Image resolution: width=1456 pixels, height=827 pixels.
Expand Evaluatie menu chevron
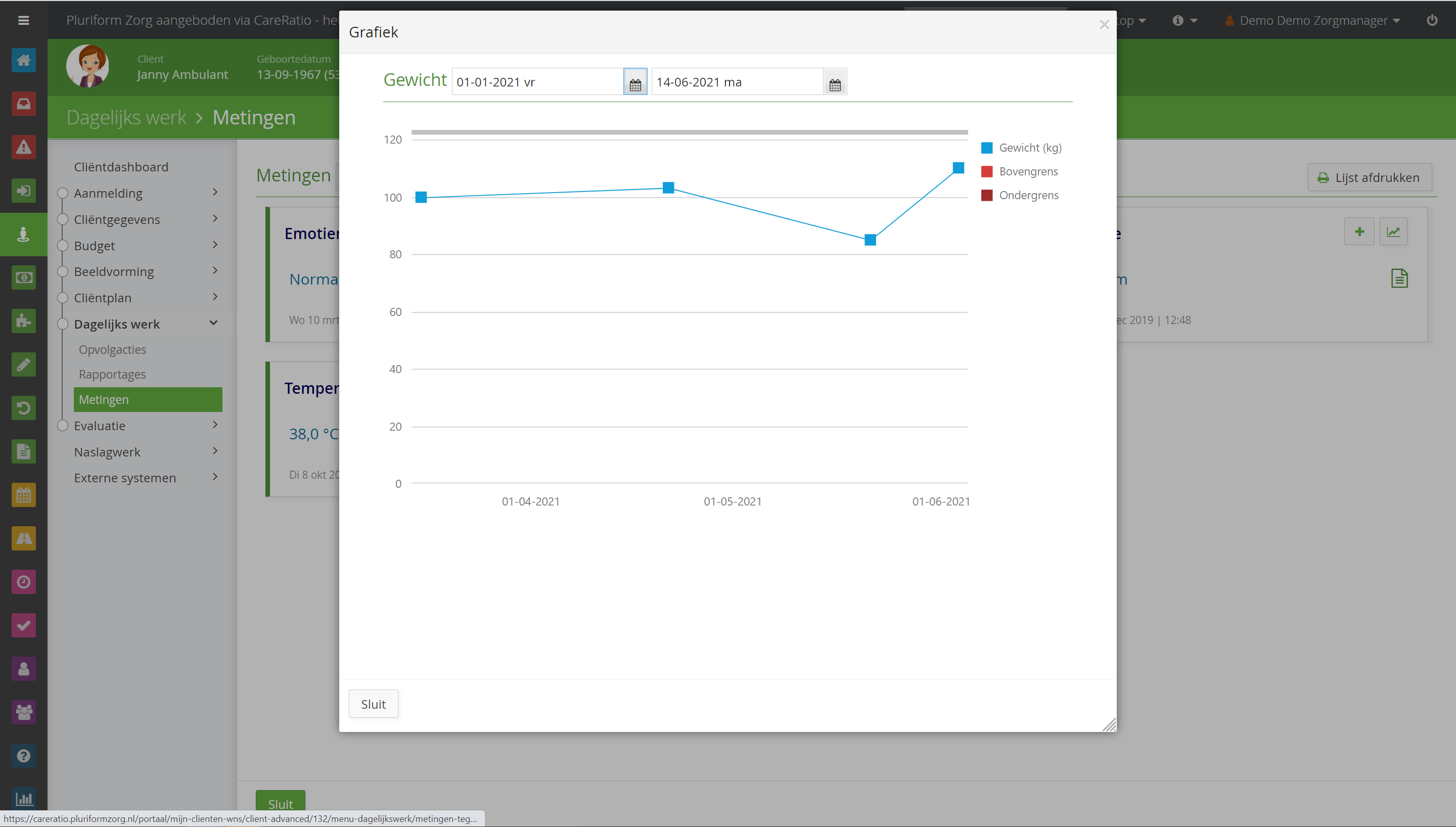coord(215,425)
